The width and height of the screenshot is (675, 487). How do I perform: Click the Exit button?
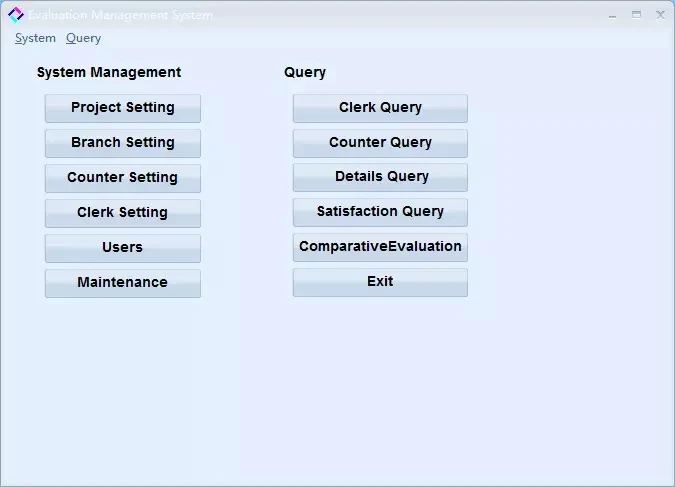[x=380, y=282]
